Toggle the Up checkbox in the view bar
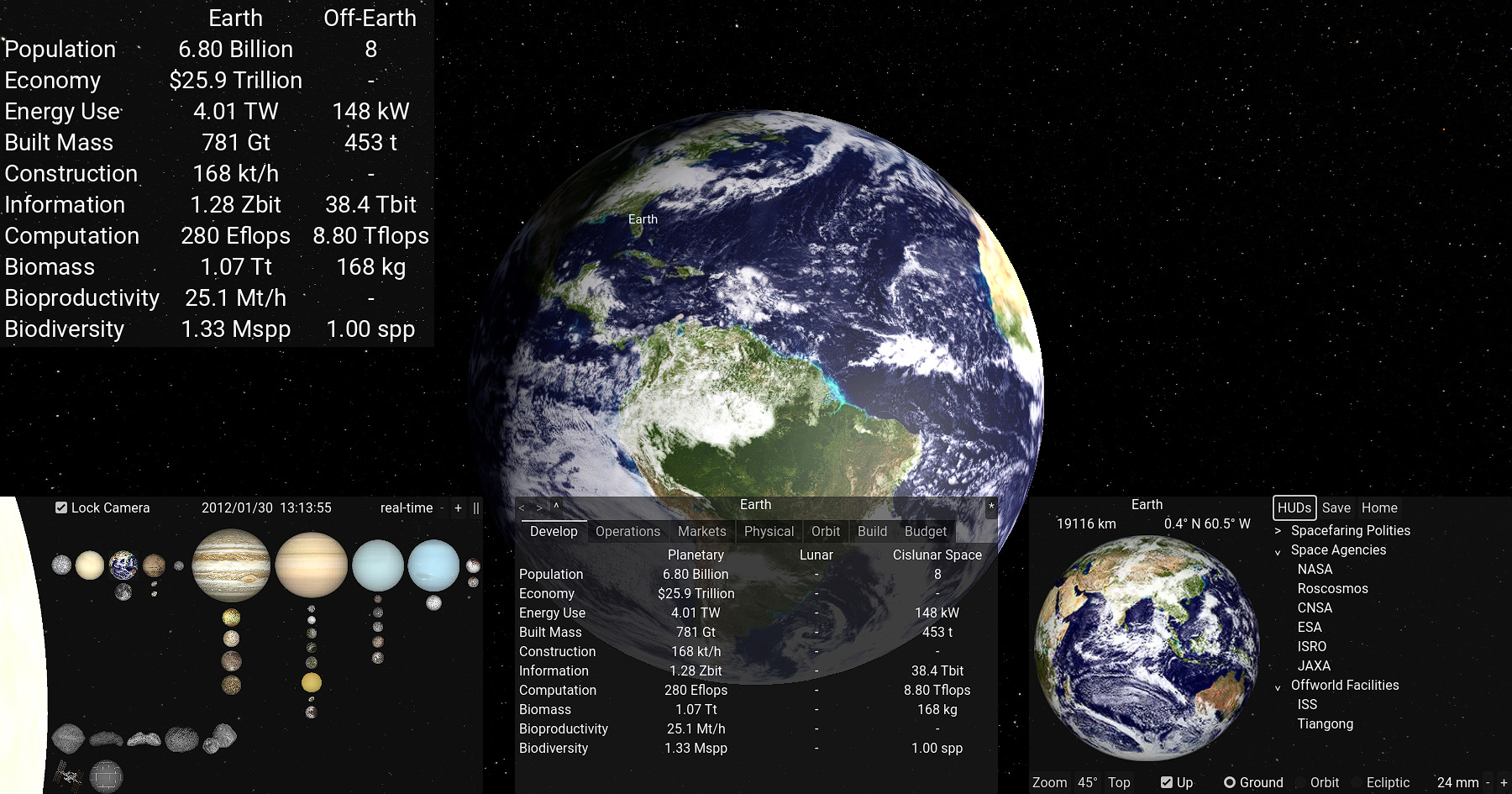 click(x=1166, y=782)
